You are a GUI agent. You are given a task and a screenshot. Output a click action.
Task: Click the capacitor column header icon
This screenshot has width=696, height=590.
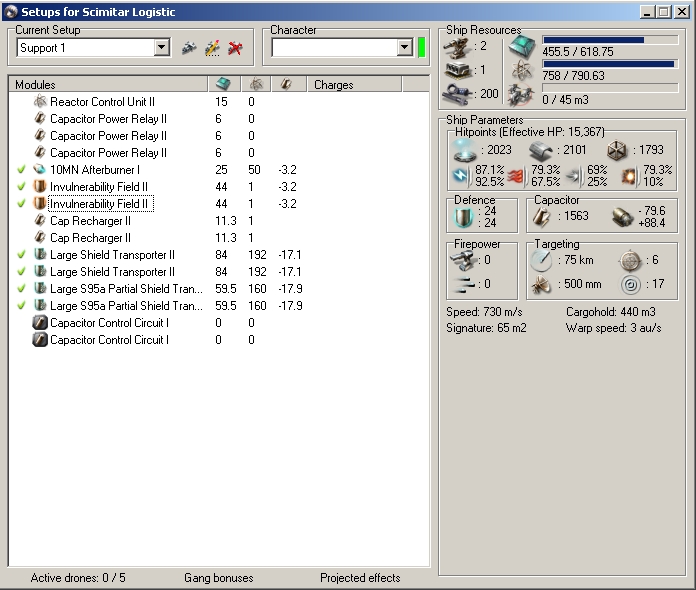[x=289, y=84]
